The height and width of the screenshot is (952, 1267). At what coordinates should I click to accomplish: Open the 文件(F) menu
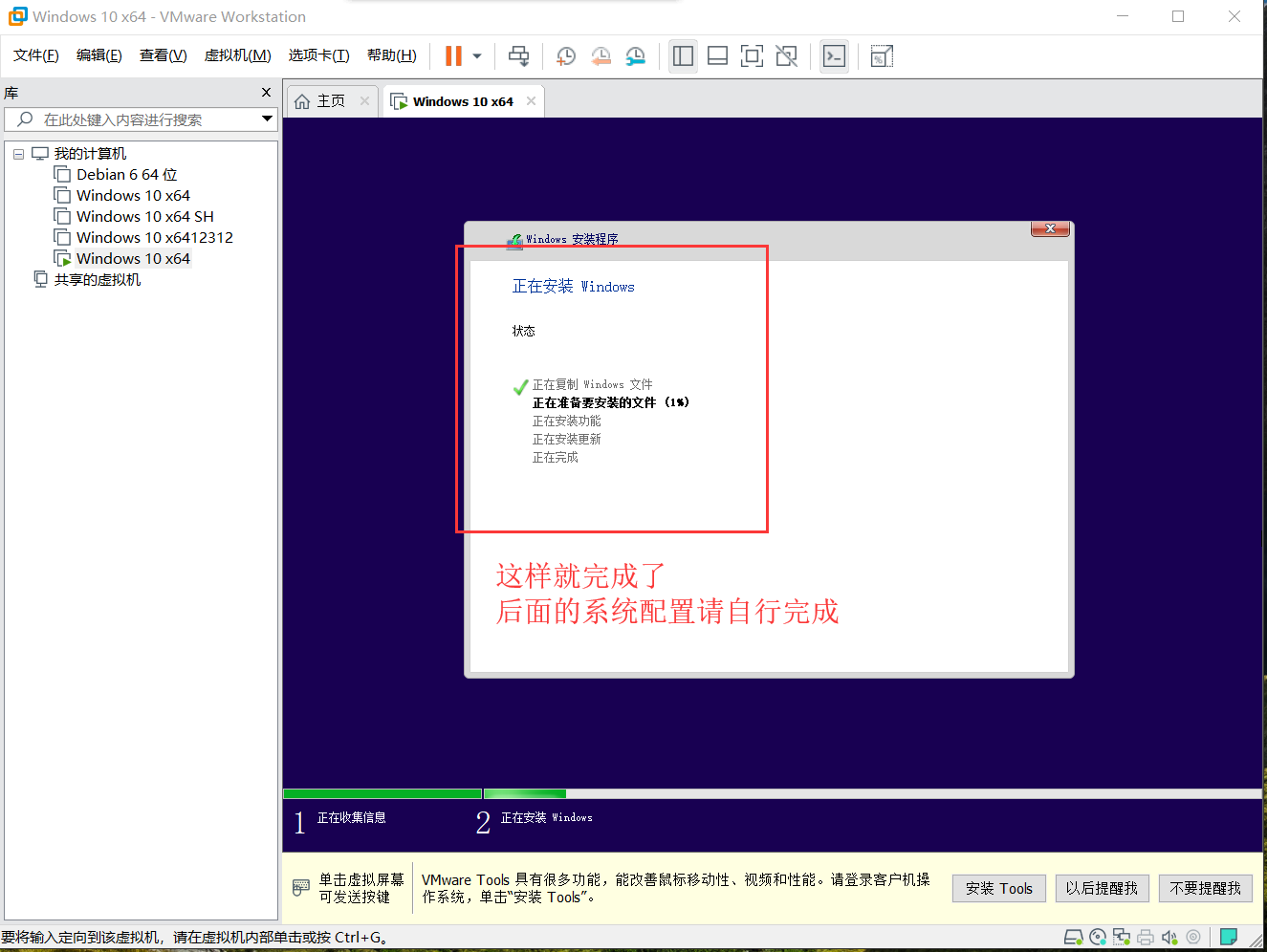pyautogui.click(x=36, y=55)
